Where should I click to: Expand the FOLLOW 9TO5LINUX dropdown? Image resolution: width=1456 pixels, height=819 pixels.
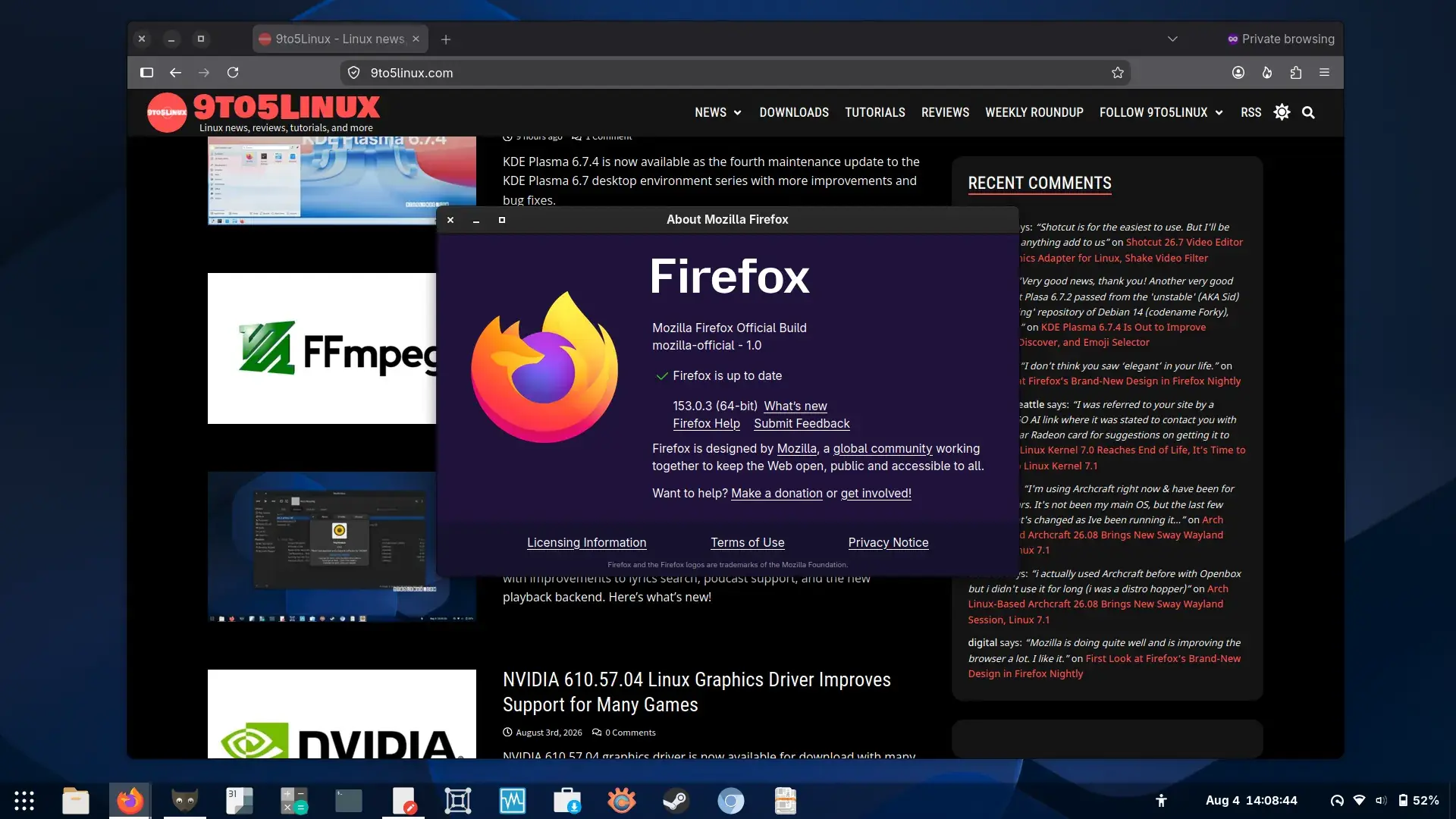pyautogui.click(x=1161, y=112)
